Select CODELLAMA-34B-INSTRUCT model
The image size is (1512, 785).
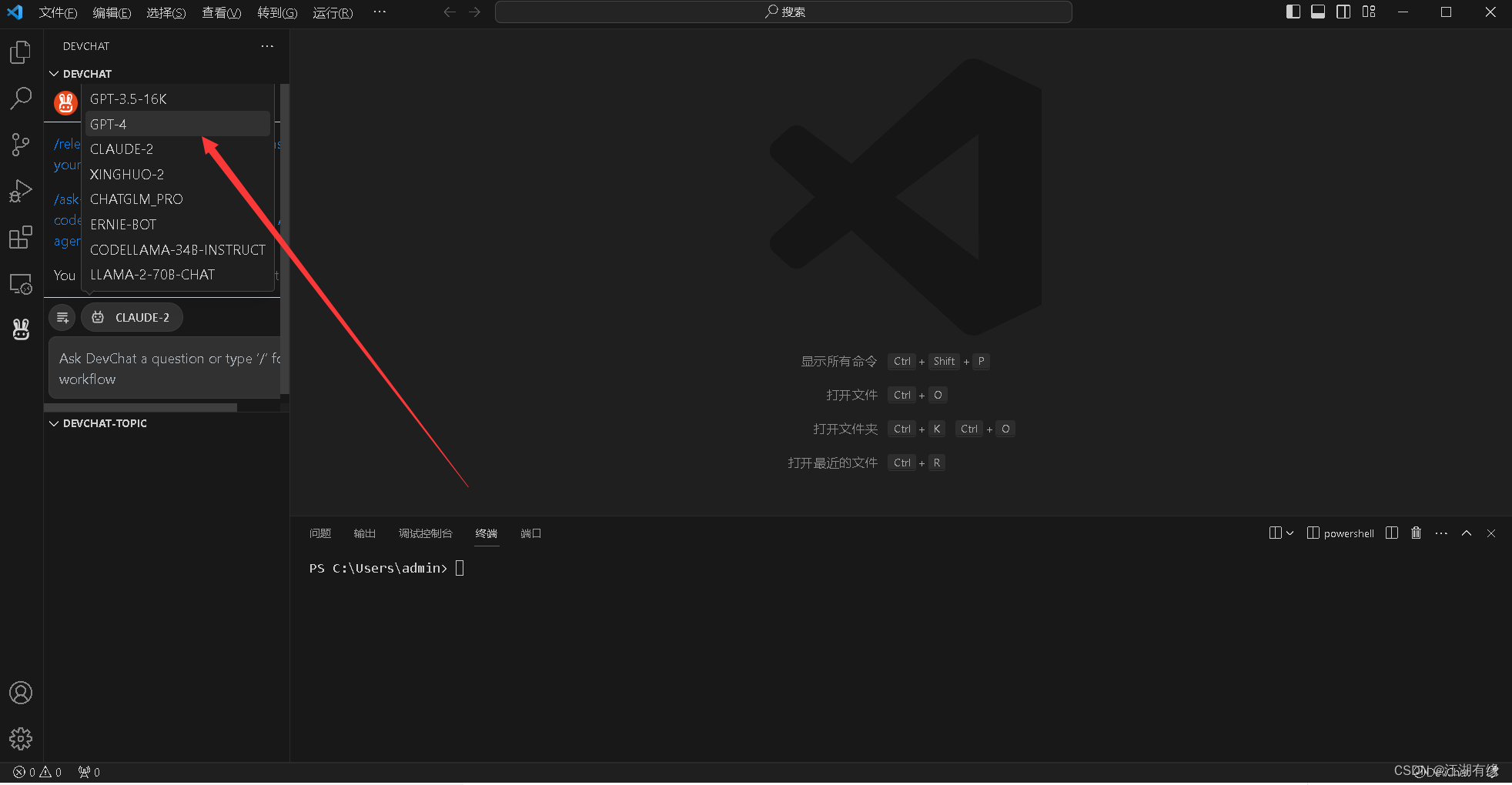(x=178, y=250)
